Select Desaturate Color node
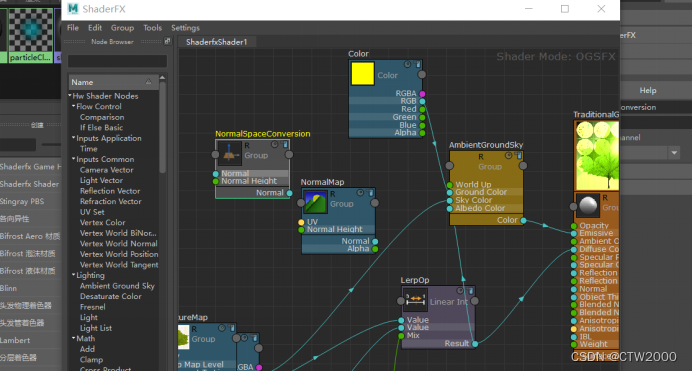The width and height of the screenshot is (693, 372). [110, 296]
